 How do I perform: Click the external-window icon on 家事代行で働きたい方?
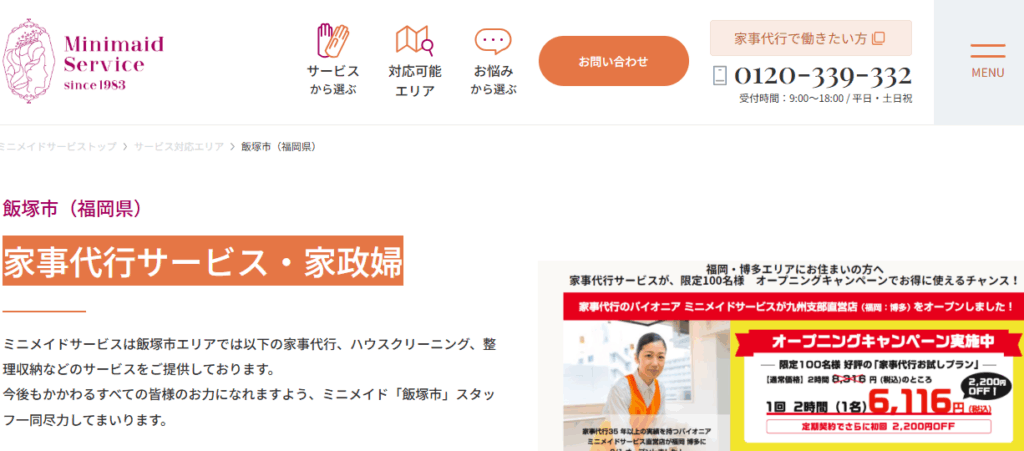878,39
